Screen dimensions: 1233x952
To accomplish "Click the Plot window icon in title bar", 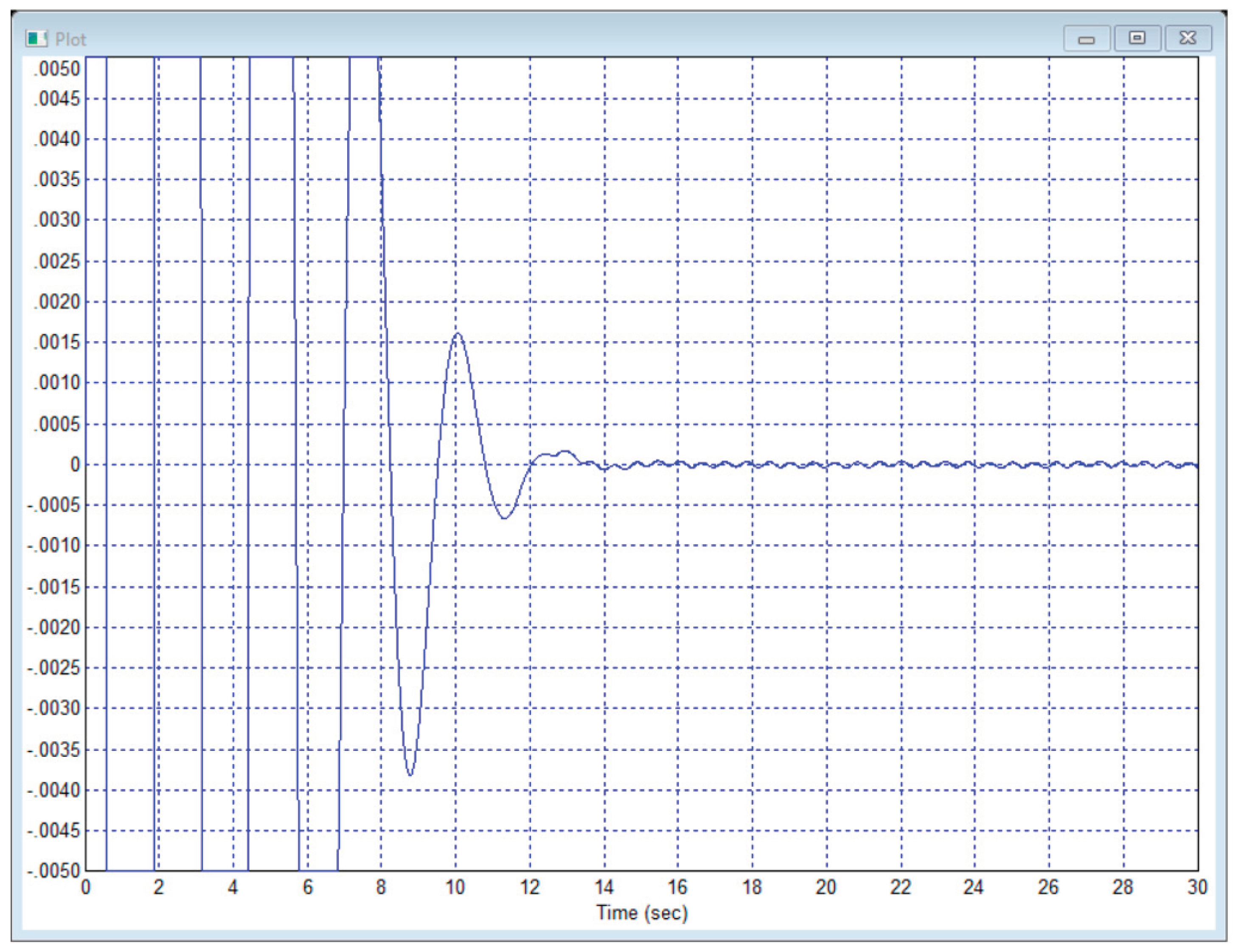I will coord(36,39).
